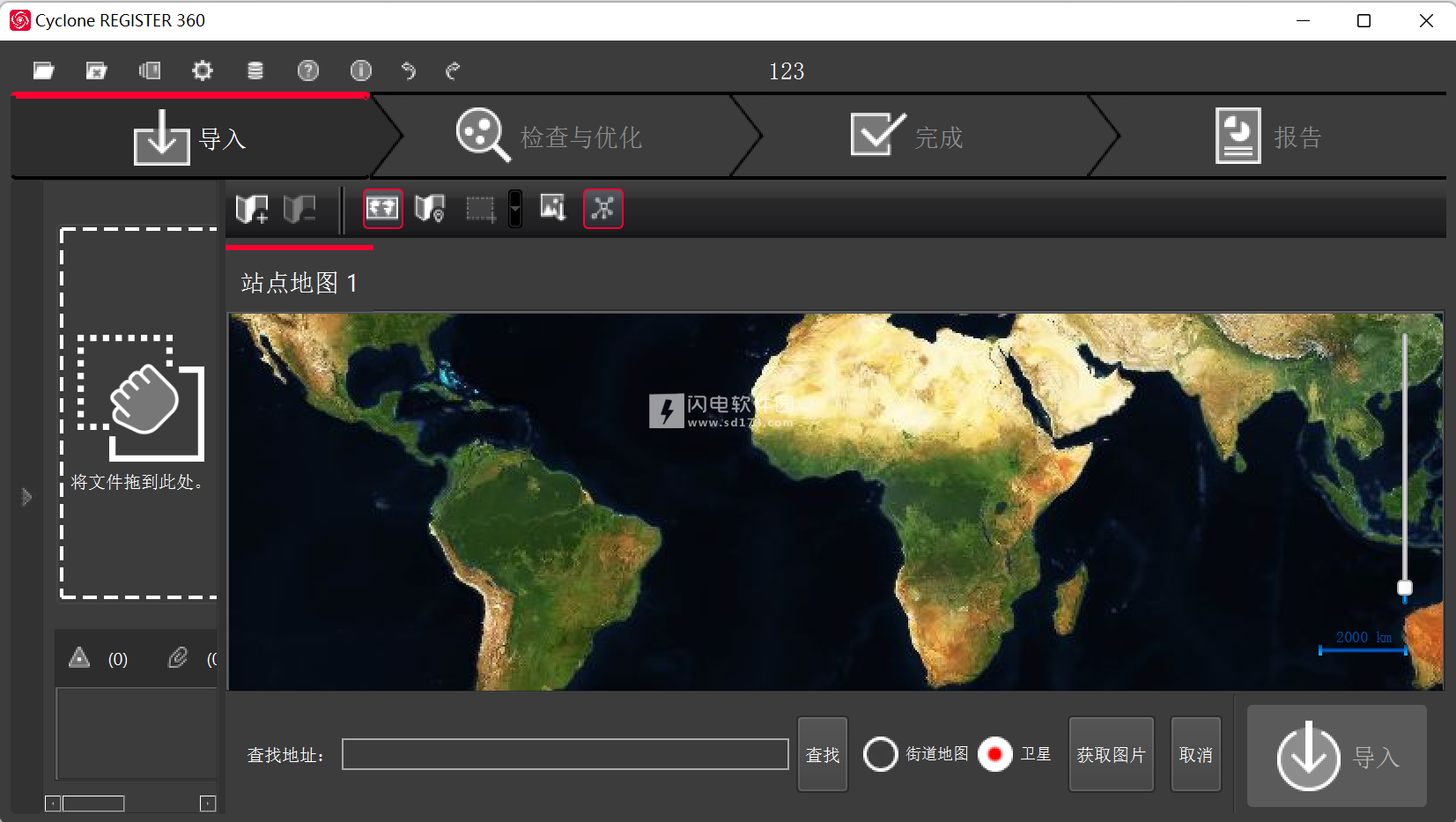Image resolution: width=1456 pixels, height=822 pixels.
Task: Open the help question mark icon
Action: point(307,70)
